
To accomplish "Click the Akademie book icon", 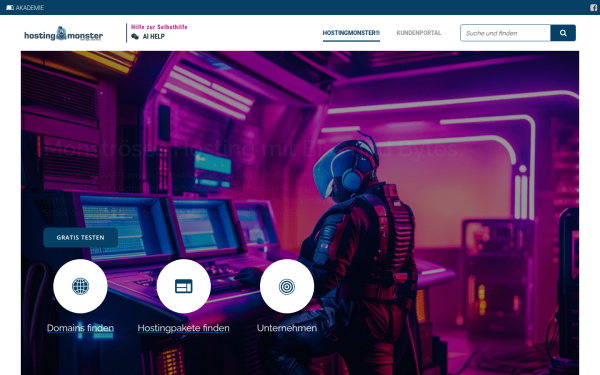I will point(10,8).
